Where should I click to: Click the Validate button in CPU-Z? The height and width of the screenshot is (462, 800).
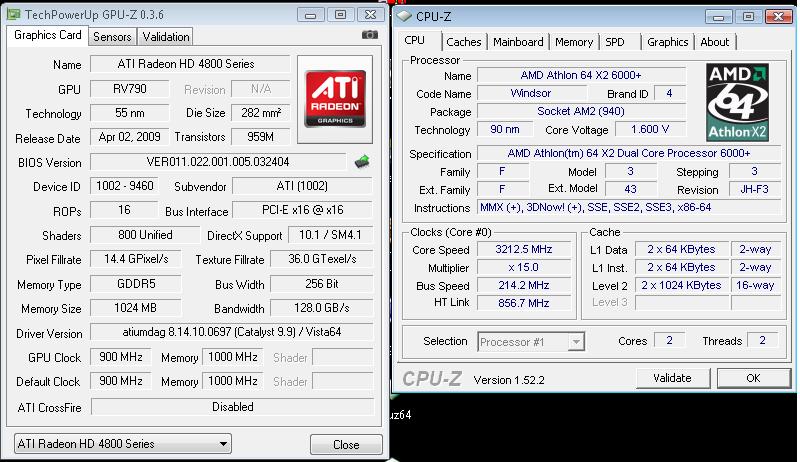pos(672,378)
